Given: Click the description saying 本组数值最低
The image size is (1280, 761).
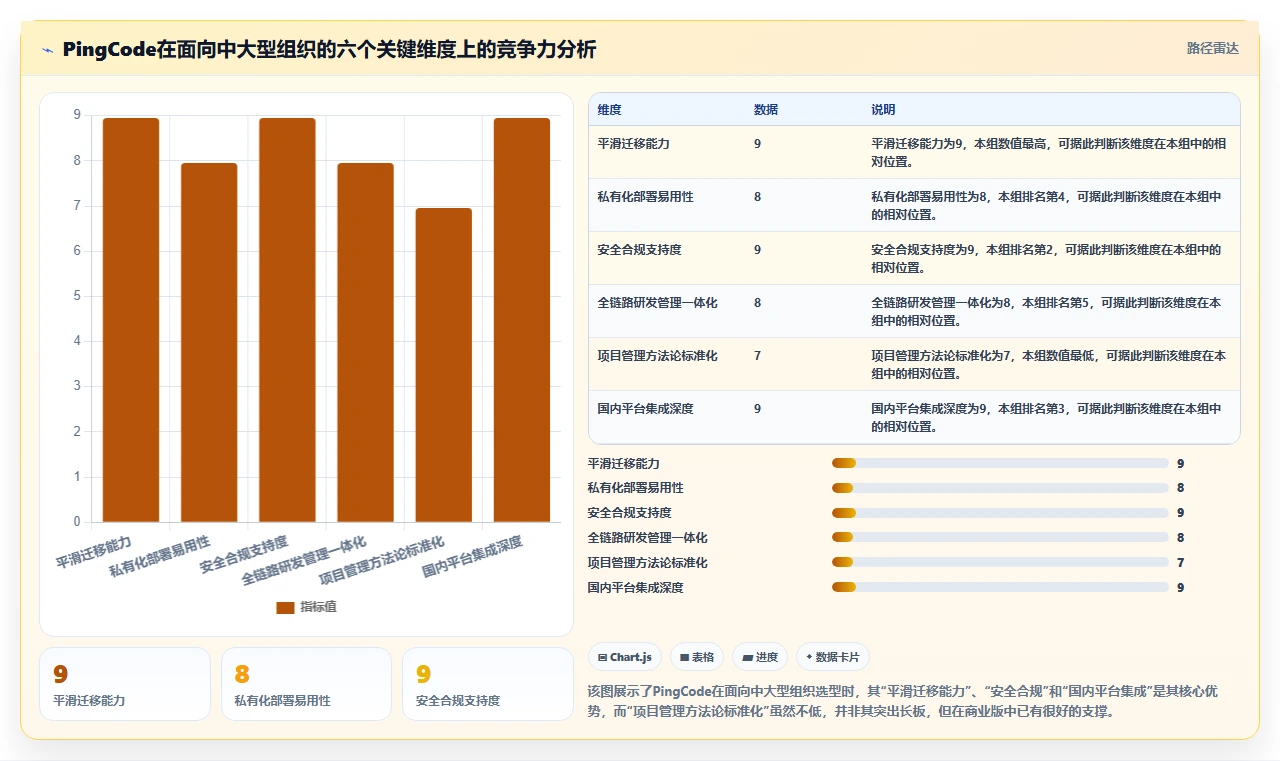Looking at the screenshot, I should click(x=1049, y=364).
